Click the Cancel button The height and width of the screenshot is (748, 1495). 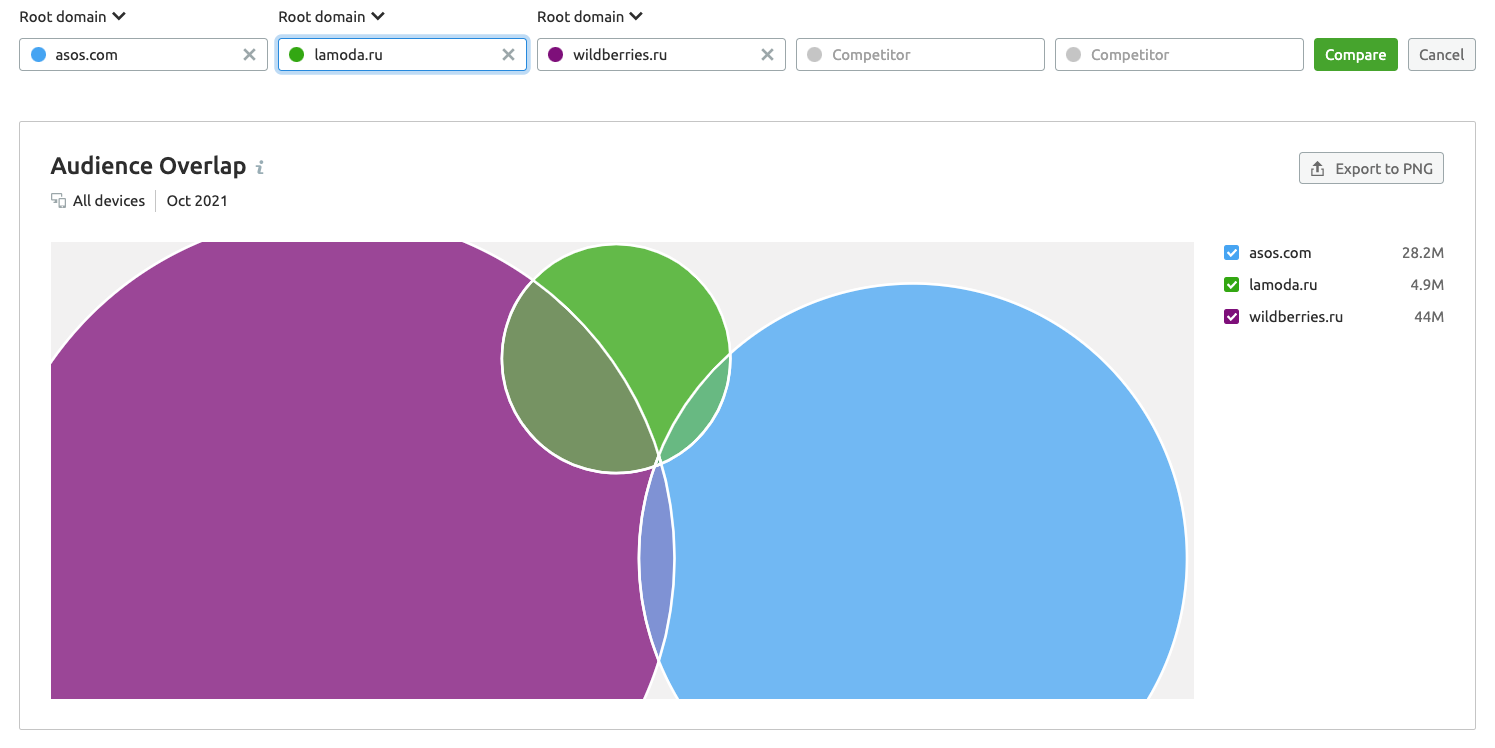click(x=1441, y=55)
